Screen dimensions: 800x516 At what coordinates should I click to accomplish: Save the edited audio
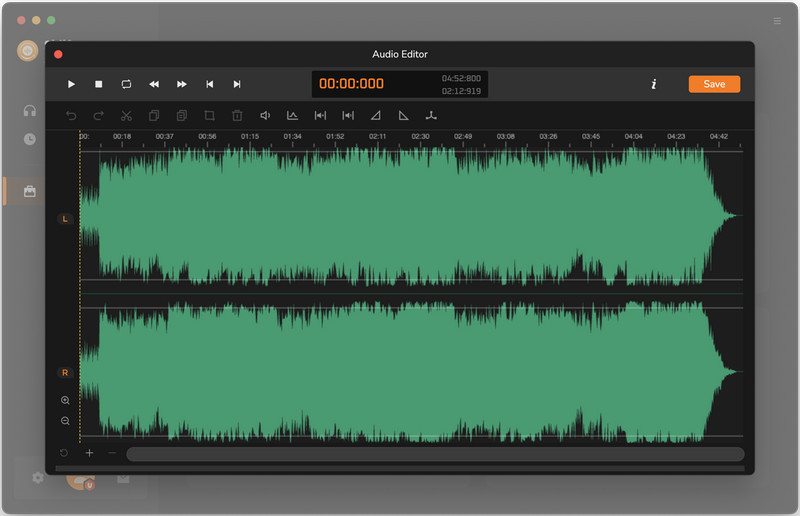click(x=714, y=84)
